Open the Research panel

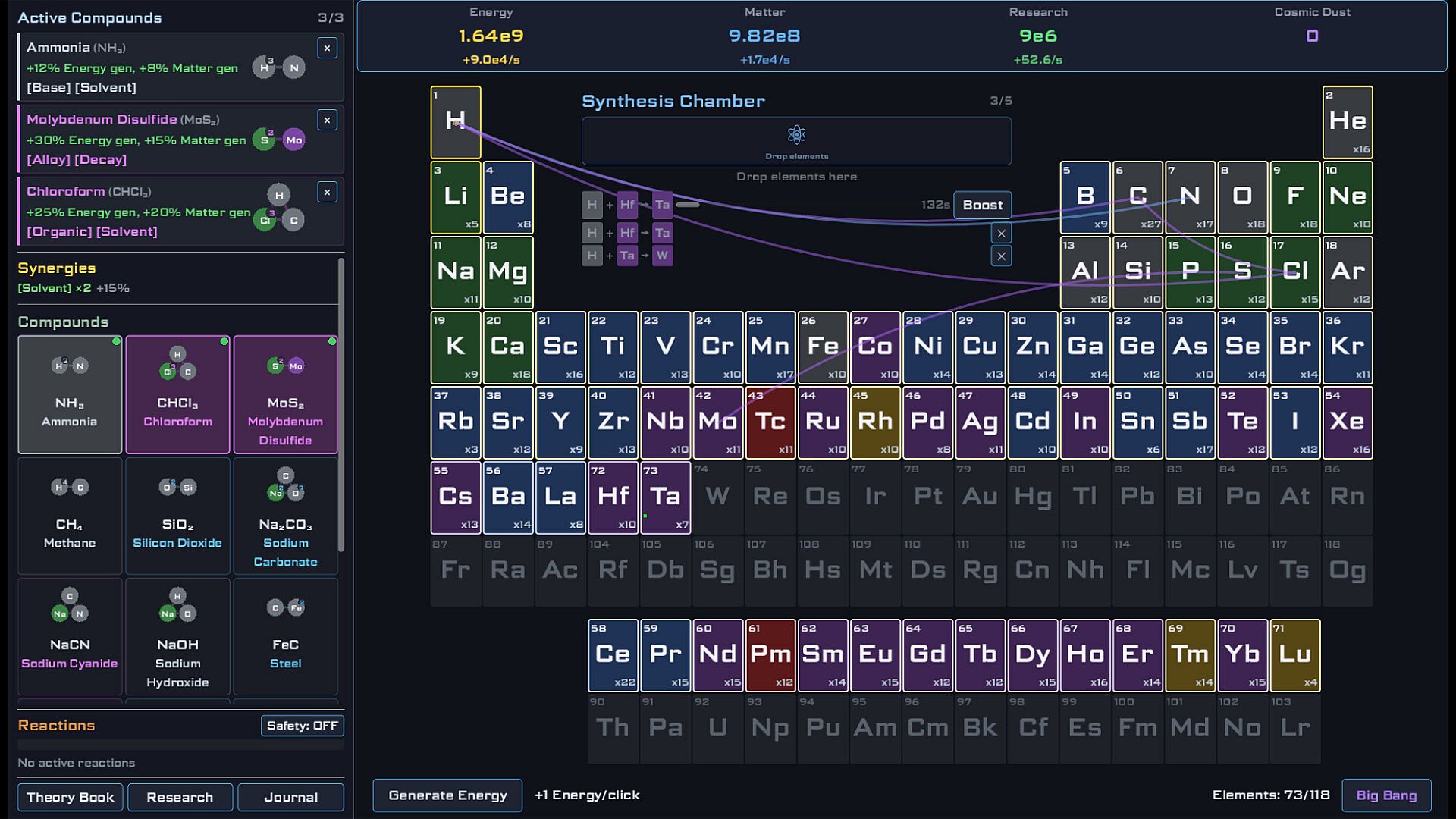(180, 797)
